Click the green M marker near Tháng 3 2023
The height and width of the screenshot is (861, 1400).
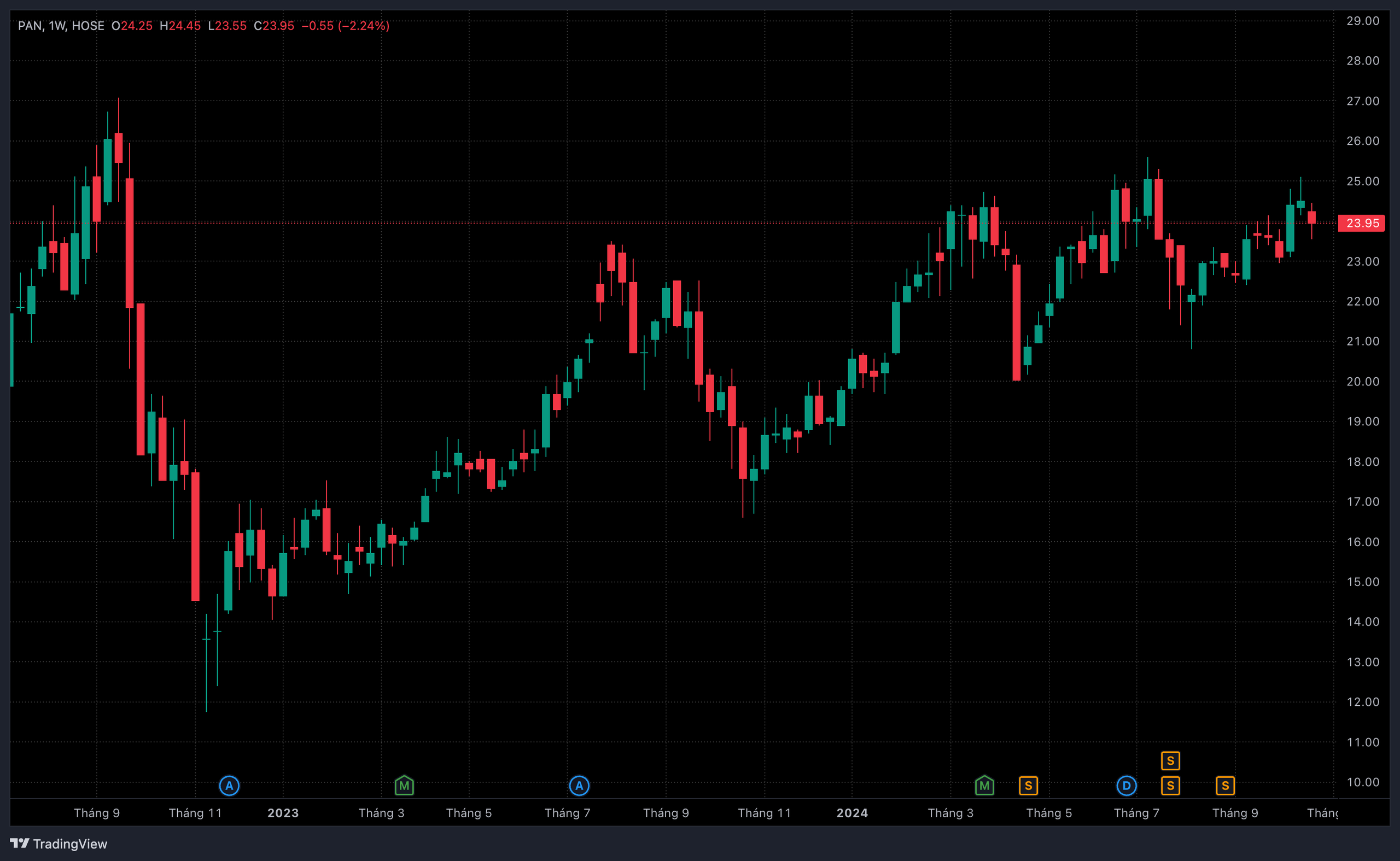[x=404, y=786]
